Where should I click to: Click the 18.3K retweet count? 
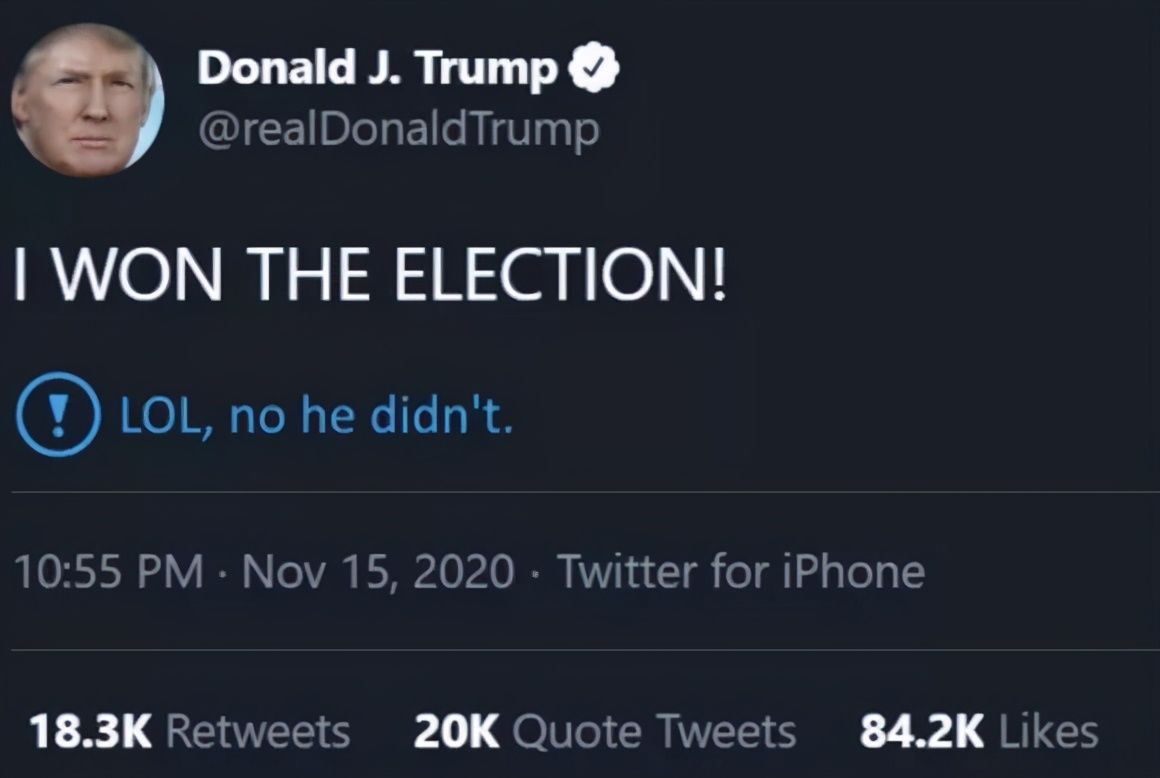coord(90,731)
